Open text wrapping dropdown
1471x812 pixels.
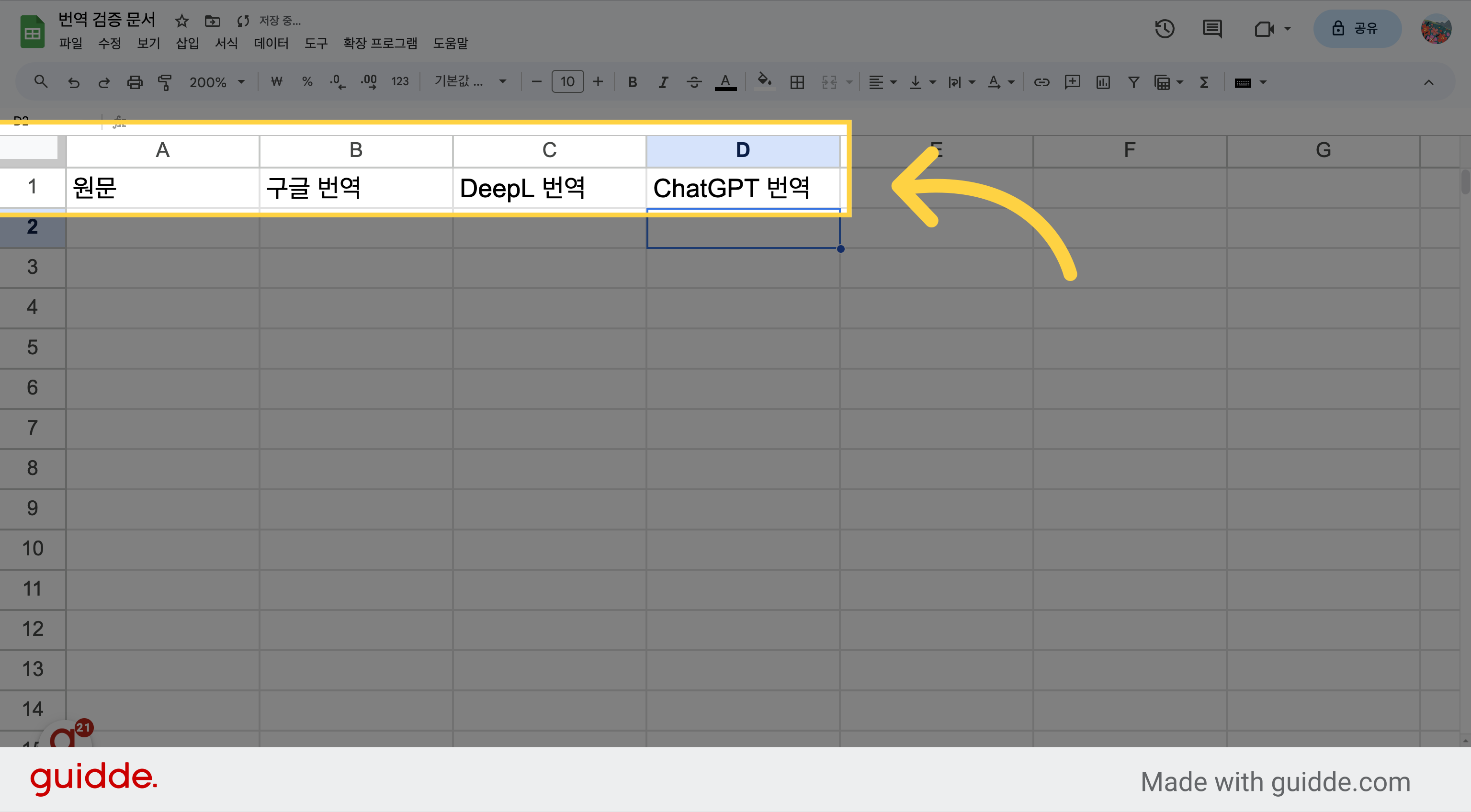click(x=961, y=82)
